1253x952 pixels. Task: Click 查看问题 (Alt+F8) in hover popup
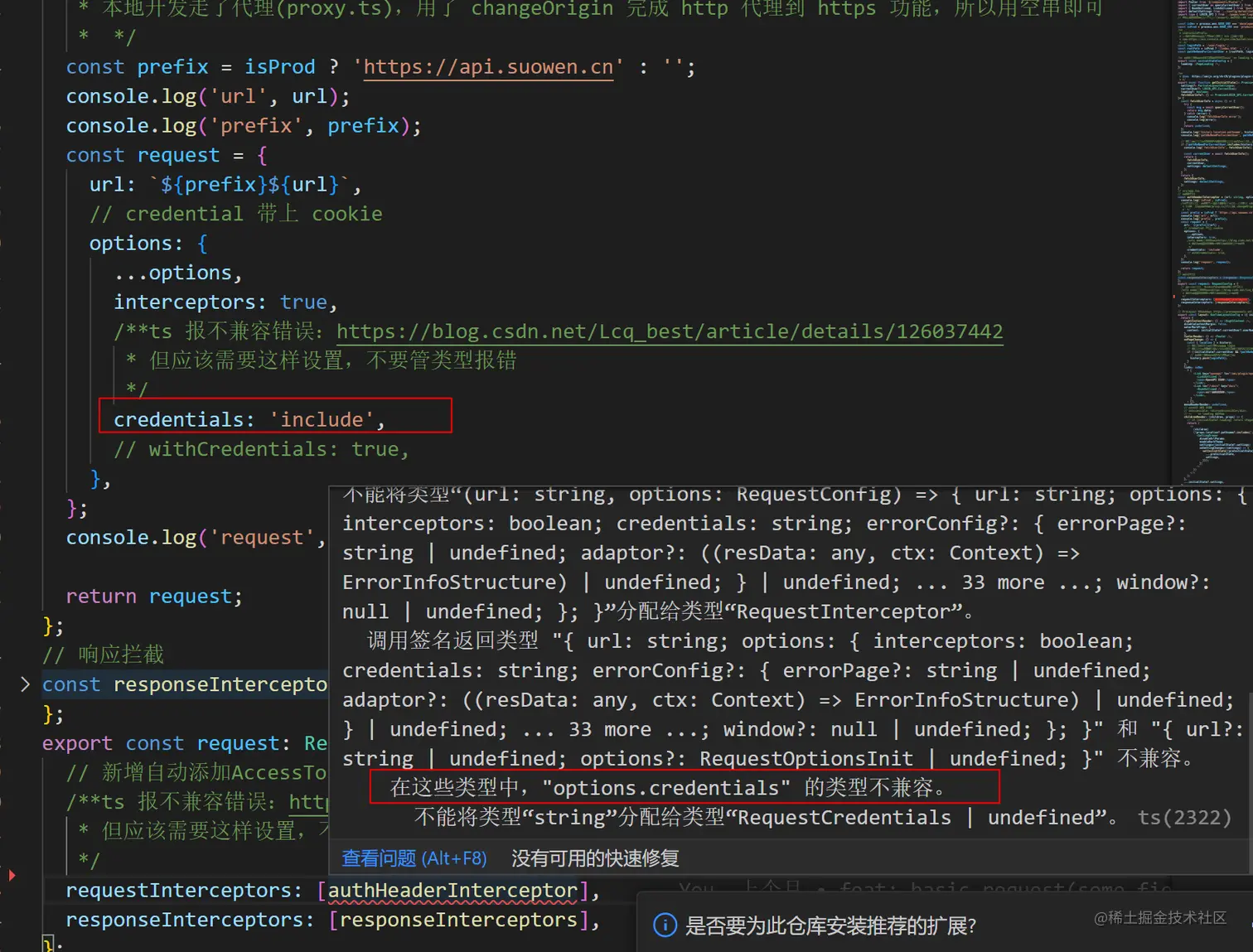[414, 858]
